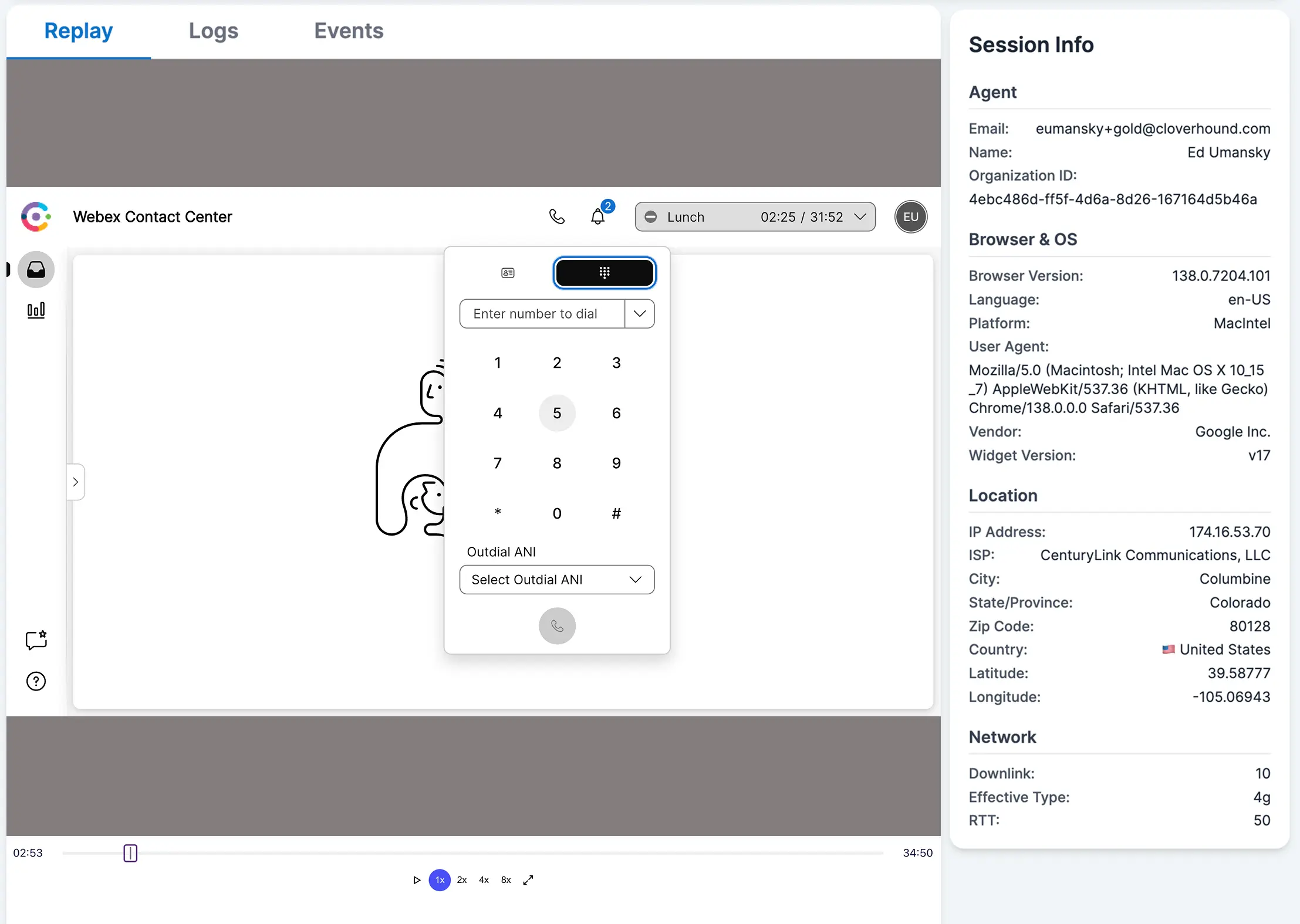Click the outdial phone icon in header

tap(556, 216)
